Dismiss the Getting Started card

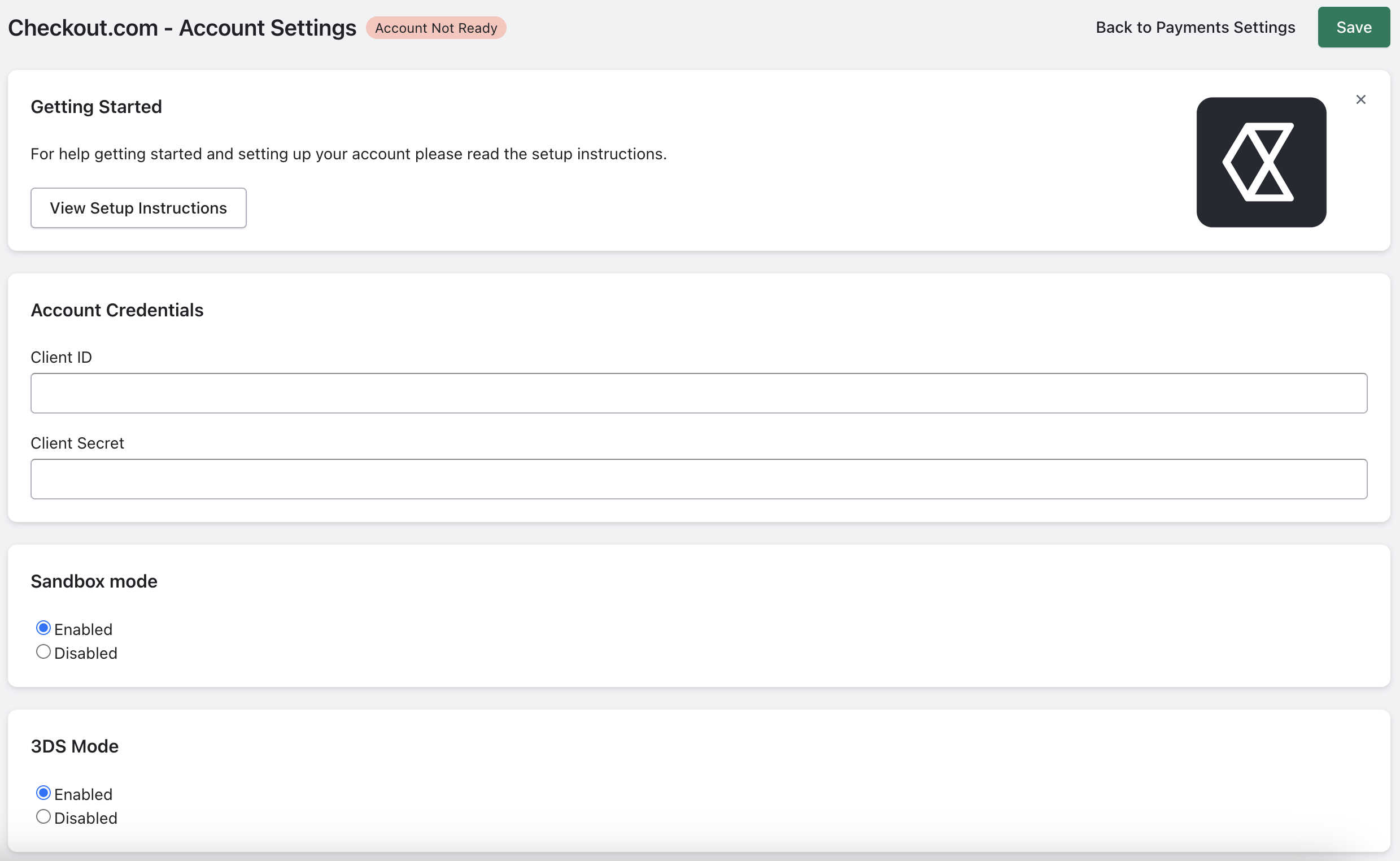[x=1360, y=99]
